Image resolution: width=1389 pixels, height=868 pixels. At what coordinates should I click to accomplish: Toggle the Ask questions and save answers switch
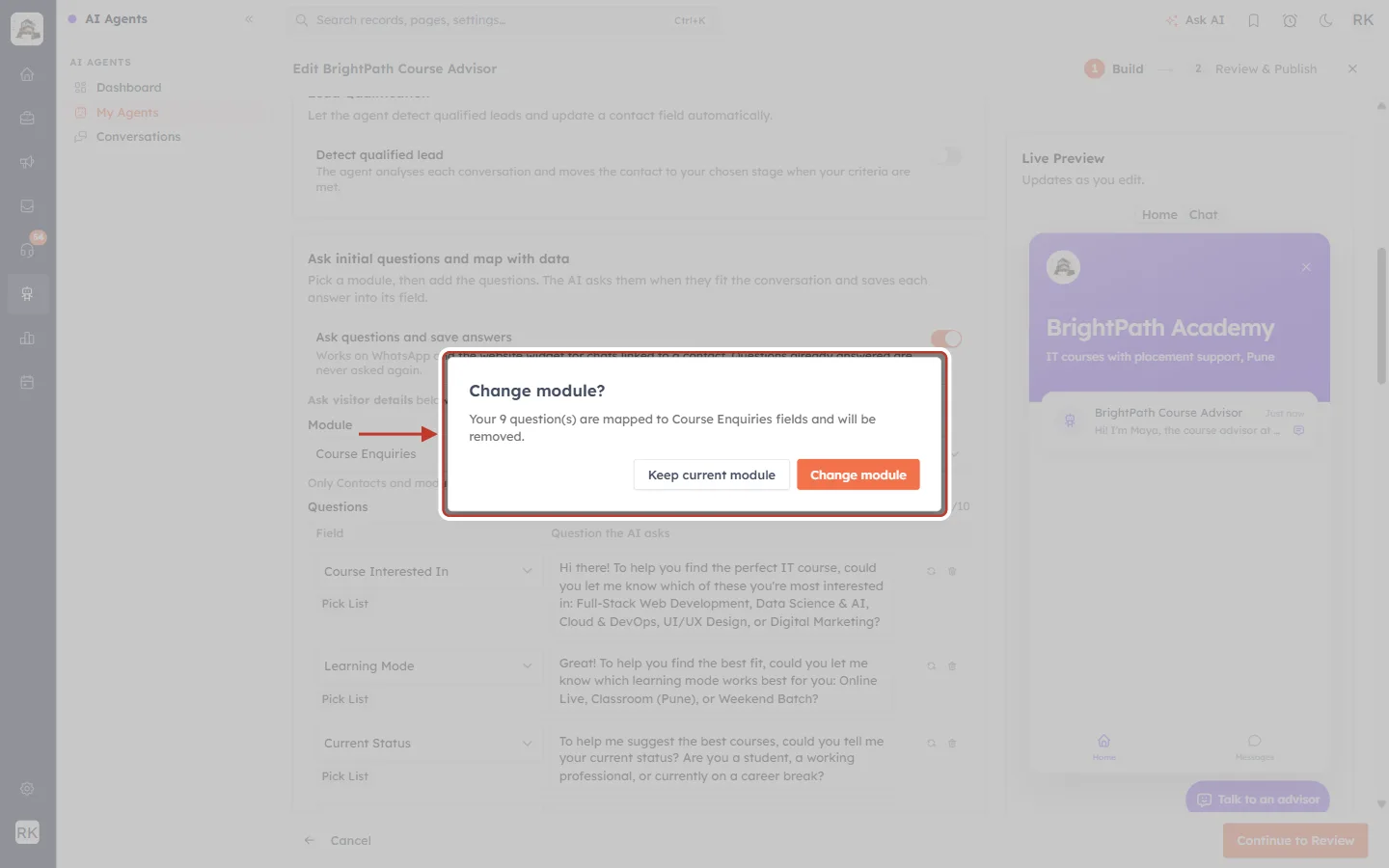(946, 339)
